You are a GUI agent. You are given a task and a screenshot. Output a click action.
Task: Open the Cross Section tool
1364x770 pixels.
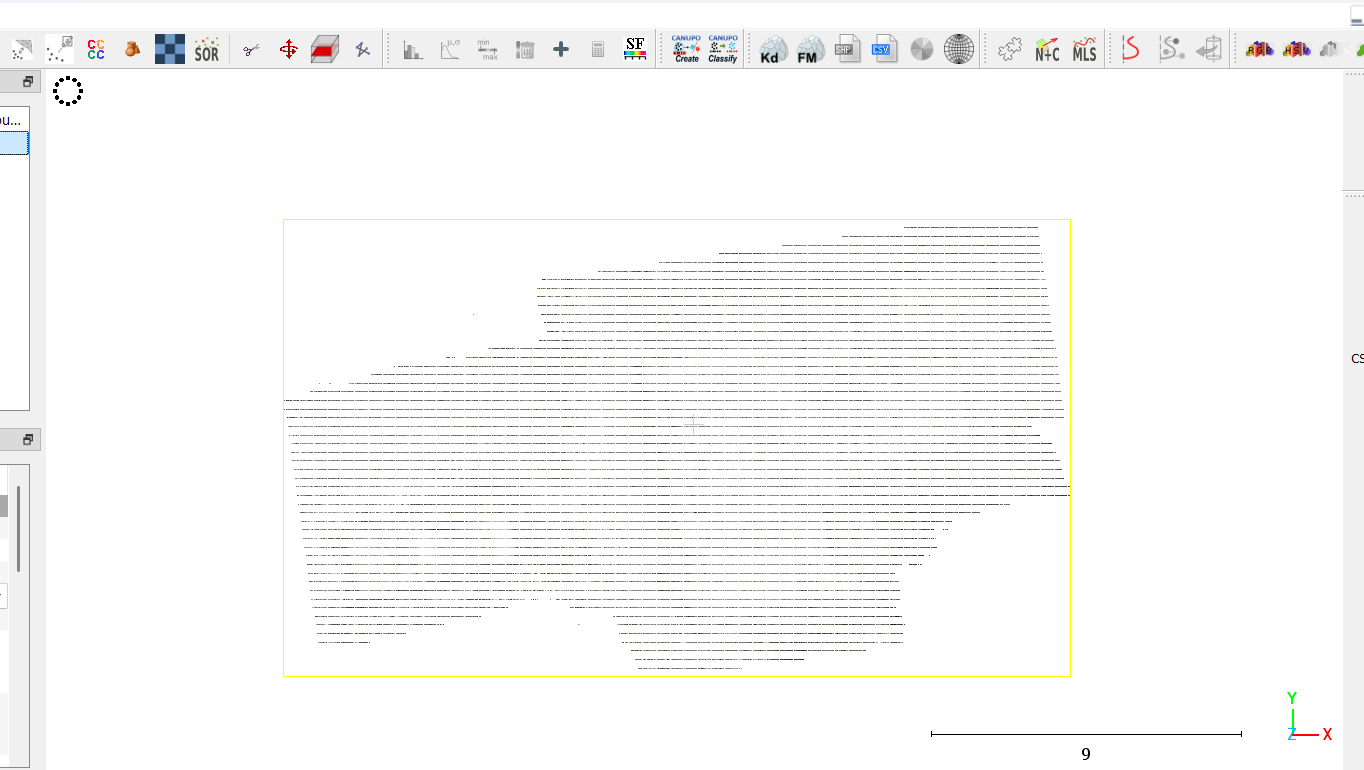[x=324, y=49]
